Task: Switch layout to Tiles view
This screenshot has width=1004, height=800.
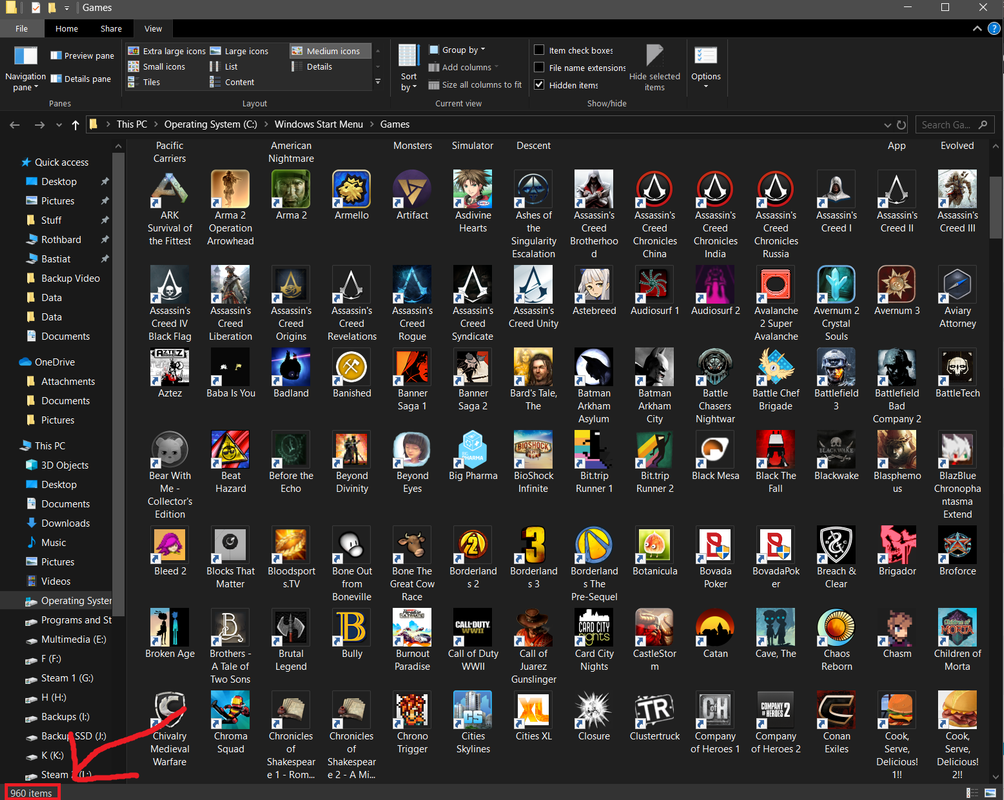Action: 144,82
